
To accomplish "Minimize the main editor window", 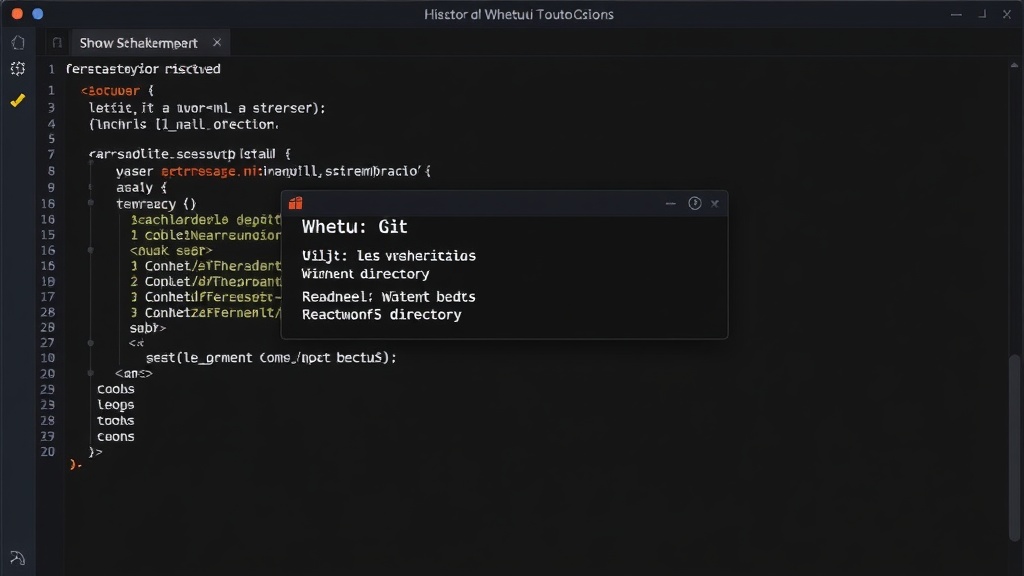I will (956, 14).
